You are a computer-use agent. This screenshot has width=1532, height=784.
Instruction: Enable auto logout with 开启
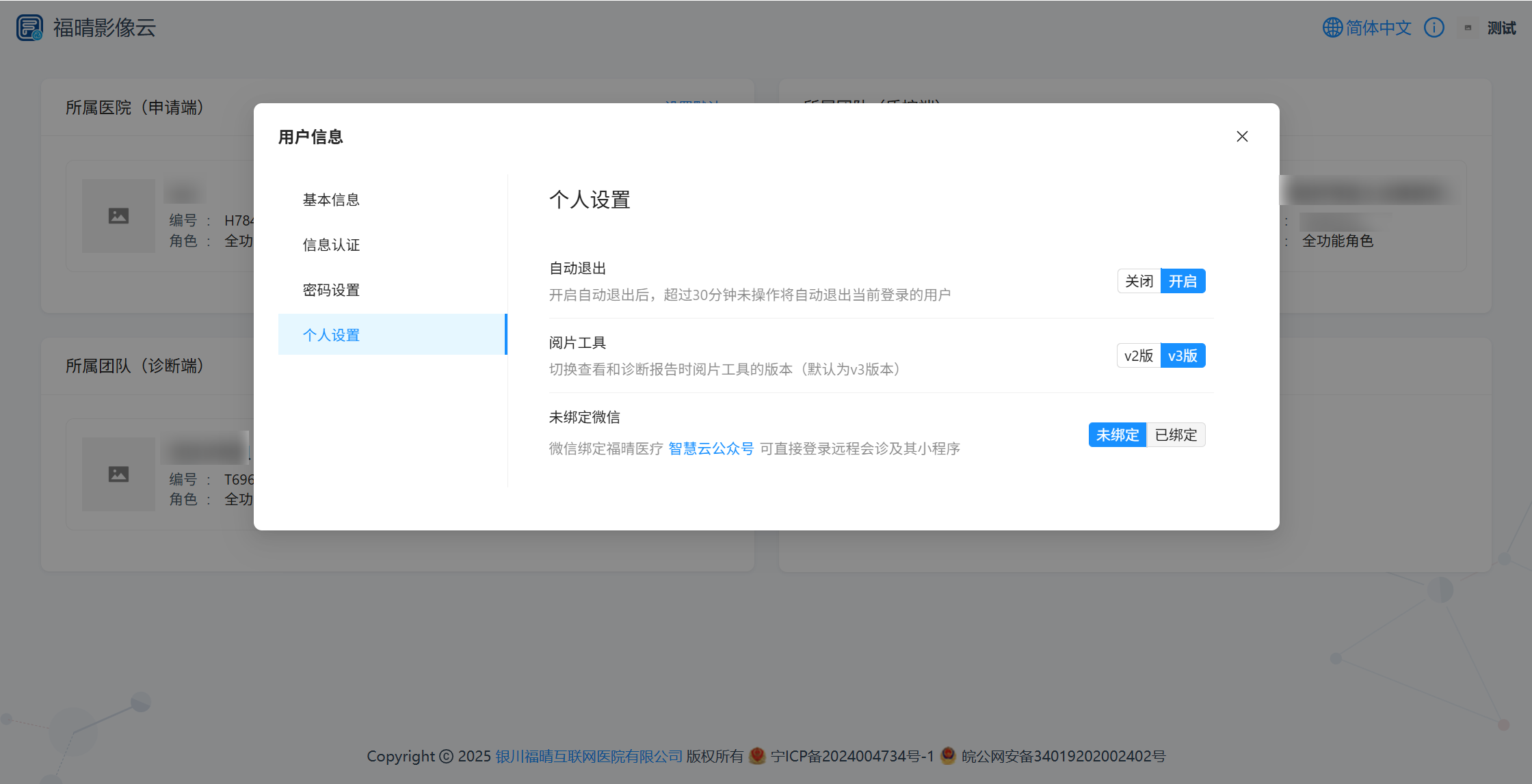(x=1183, y=281)
